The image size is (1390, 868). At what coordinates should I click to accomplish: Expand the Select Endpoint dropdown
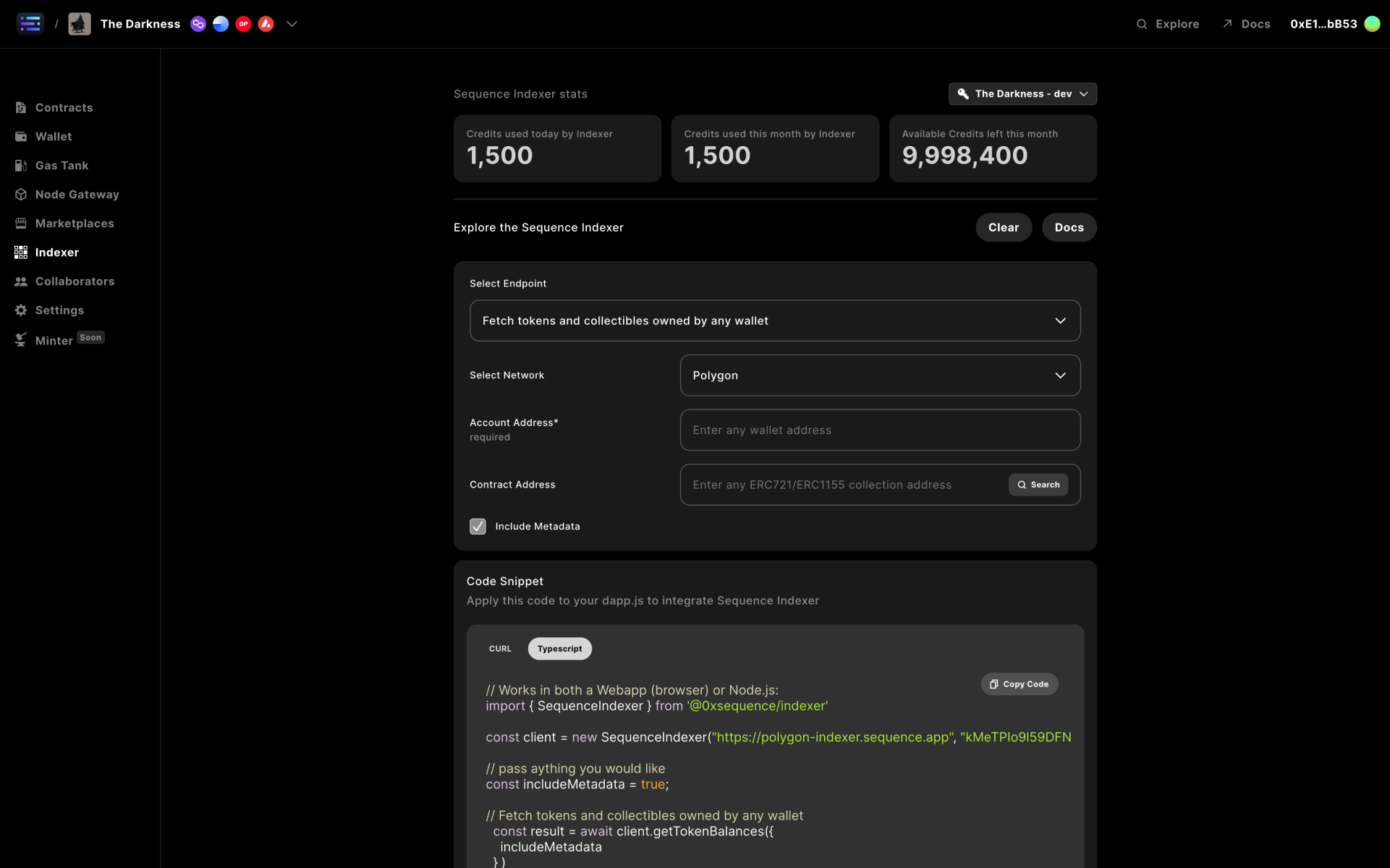(775, 320)
